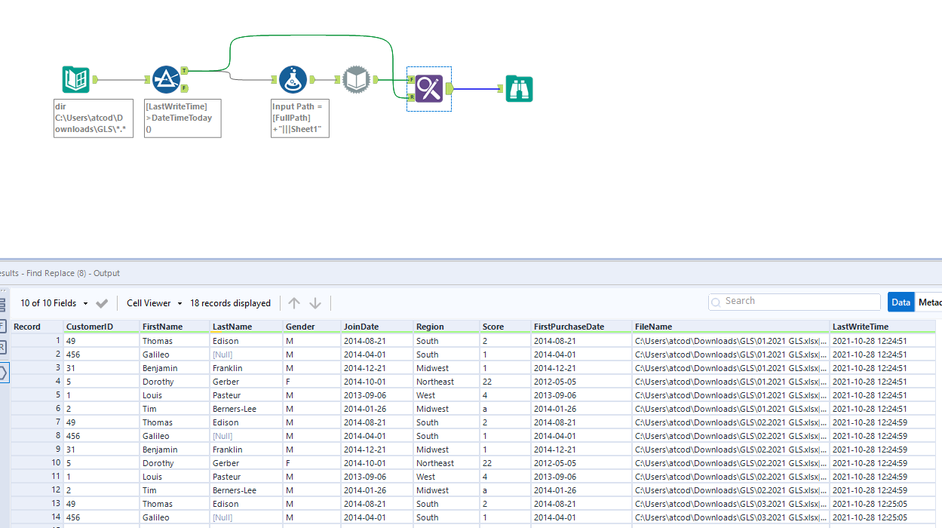Click the next record down arrow
942x528 pixels.
click(x=315, y=303)
